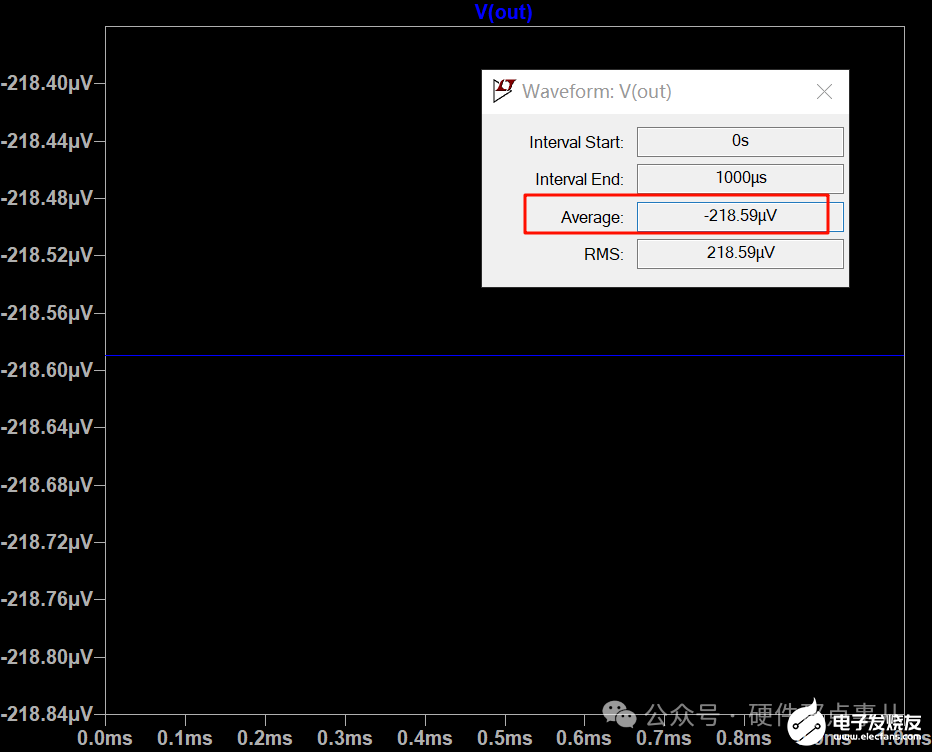Click the -218.40µV y-axis label
Viewport: 932px width, 752px height.
[x=47, y=83]
